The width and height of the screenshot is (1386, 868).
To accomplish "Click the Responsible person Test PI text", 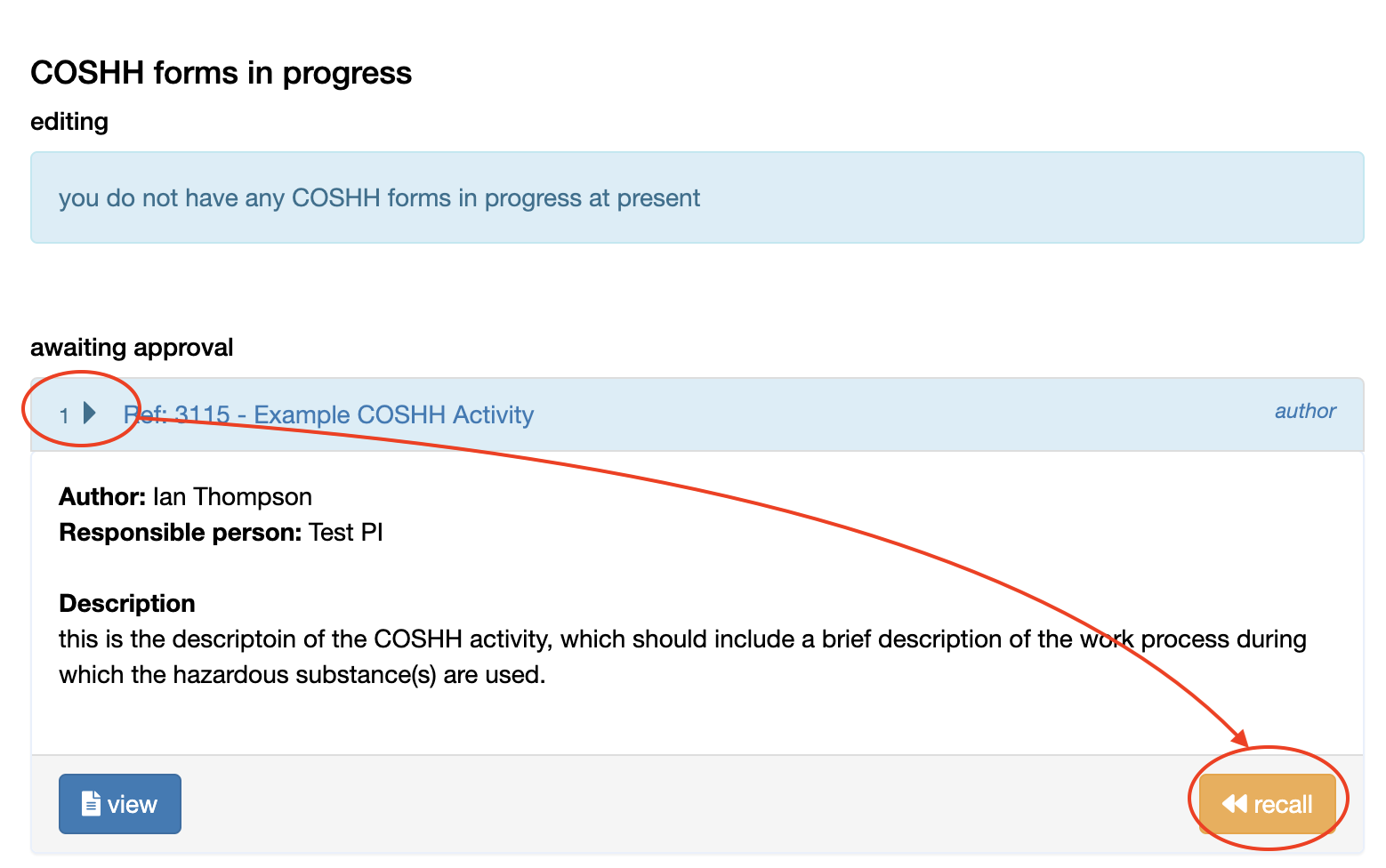I will click(345, 532).
